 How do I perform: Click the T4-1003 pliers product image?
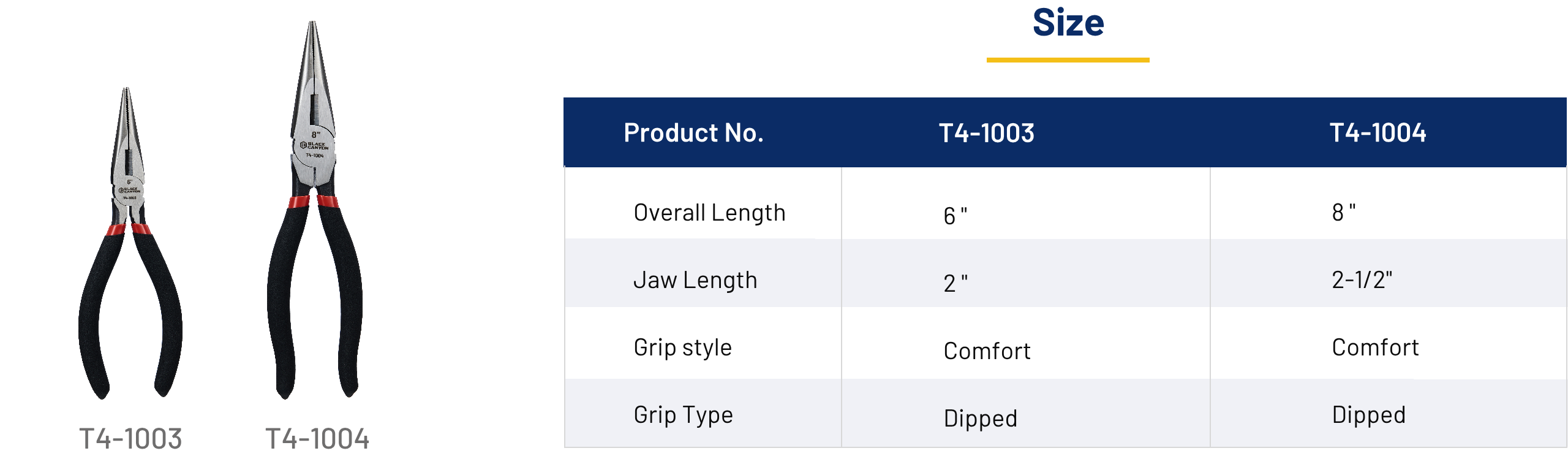129,245
